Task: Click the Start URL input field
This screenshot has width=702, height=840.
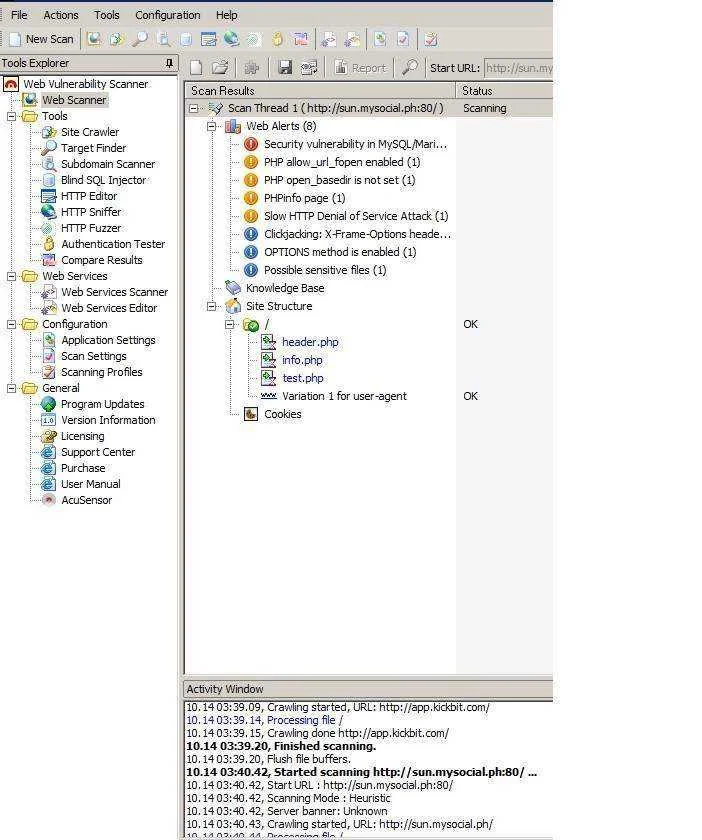Action: click(x=518, y=68)
